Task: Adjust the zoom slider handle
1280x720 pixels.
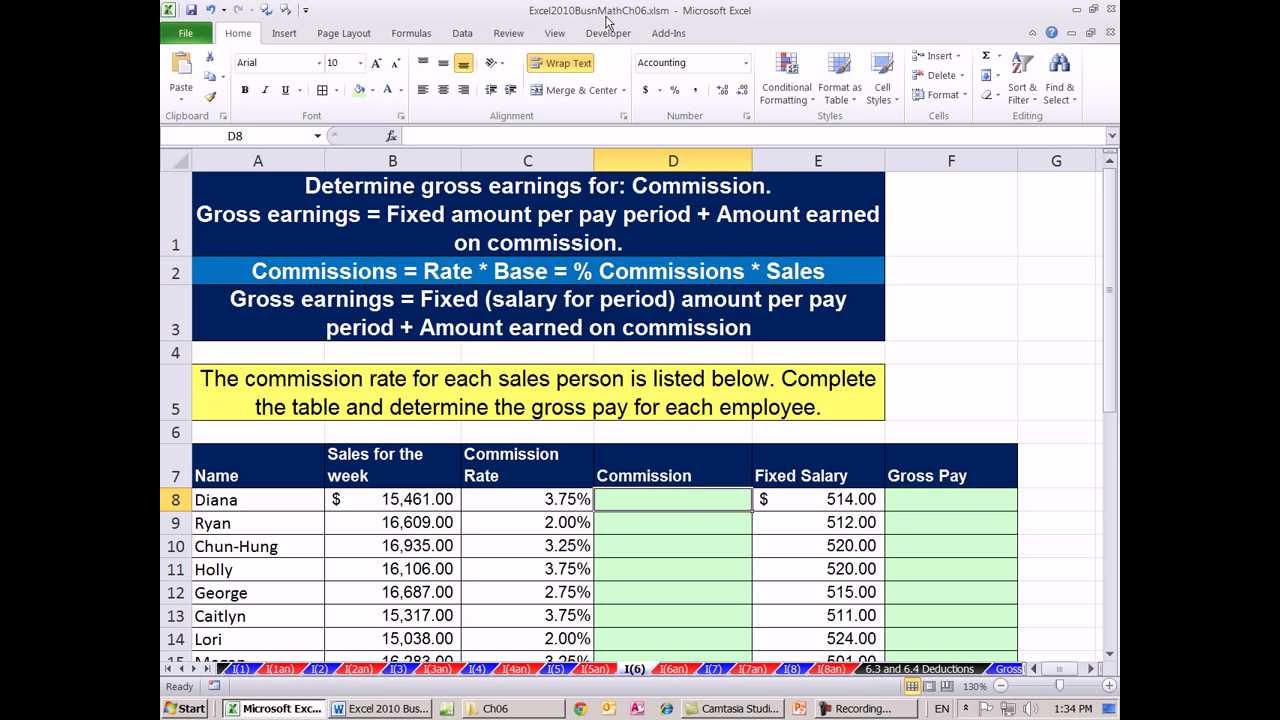Action: (1059, 686)
